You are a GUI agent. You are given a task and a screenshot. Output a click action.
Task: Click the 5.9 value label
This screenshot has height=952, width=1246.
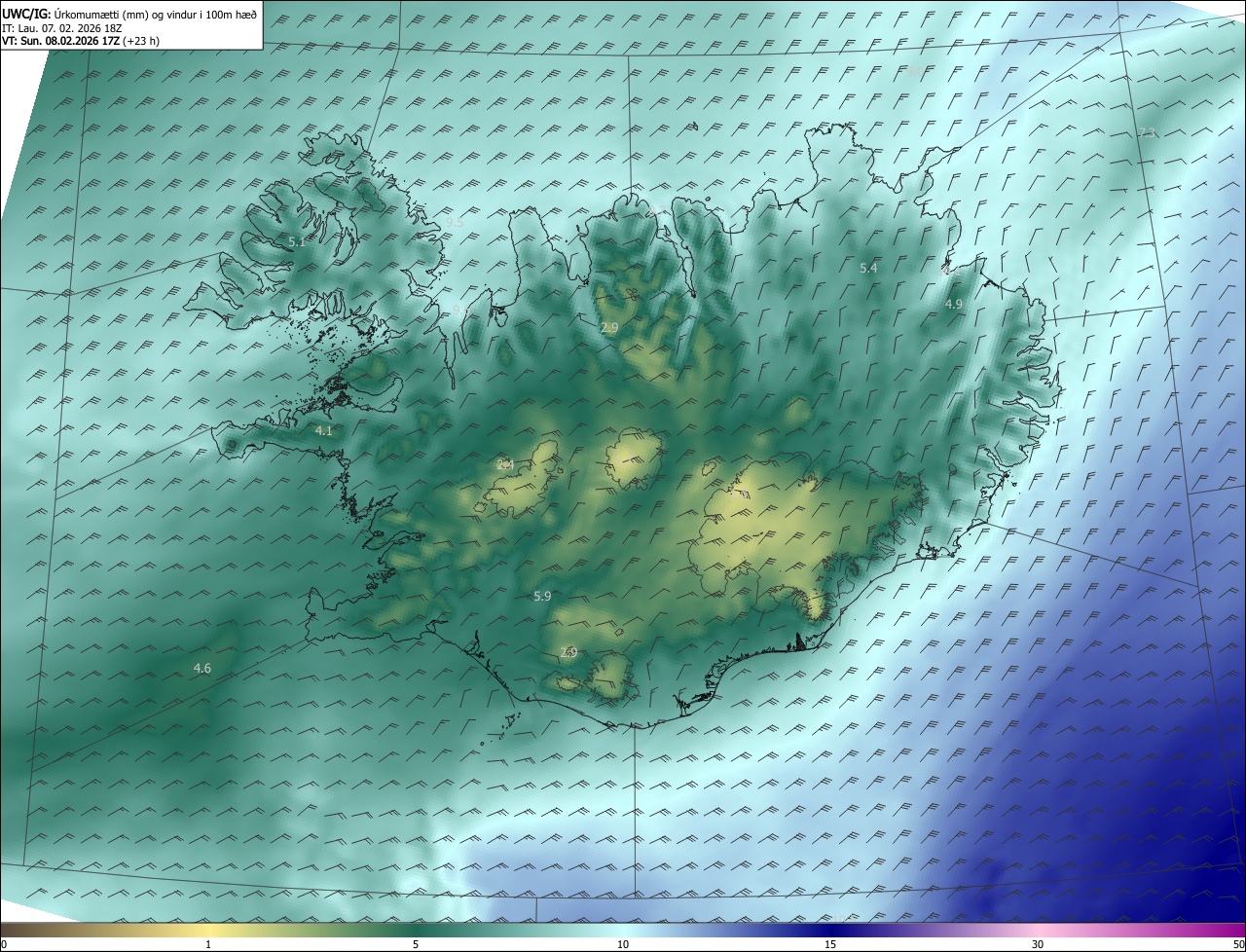point(543,596)
